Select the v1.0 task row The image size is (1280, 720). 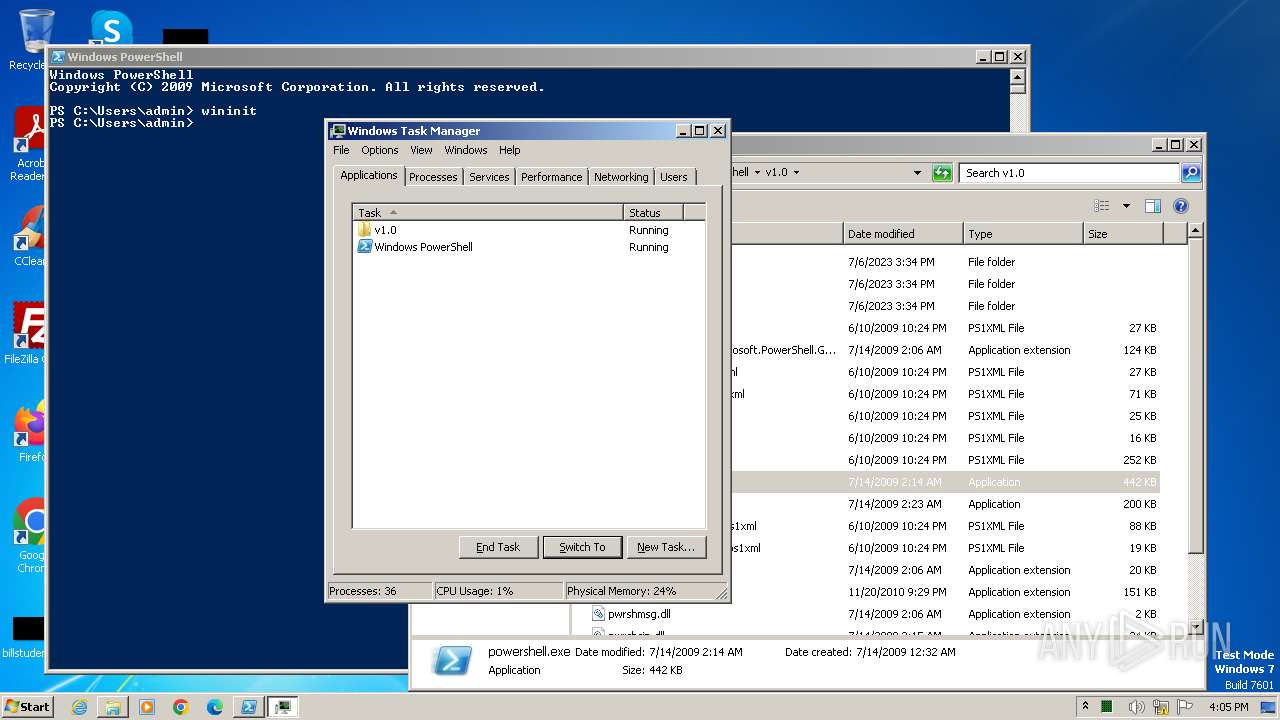pos(529,230)
